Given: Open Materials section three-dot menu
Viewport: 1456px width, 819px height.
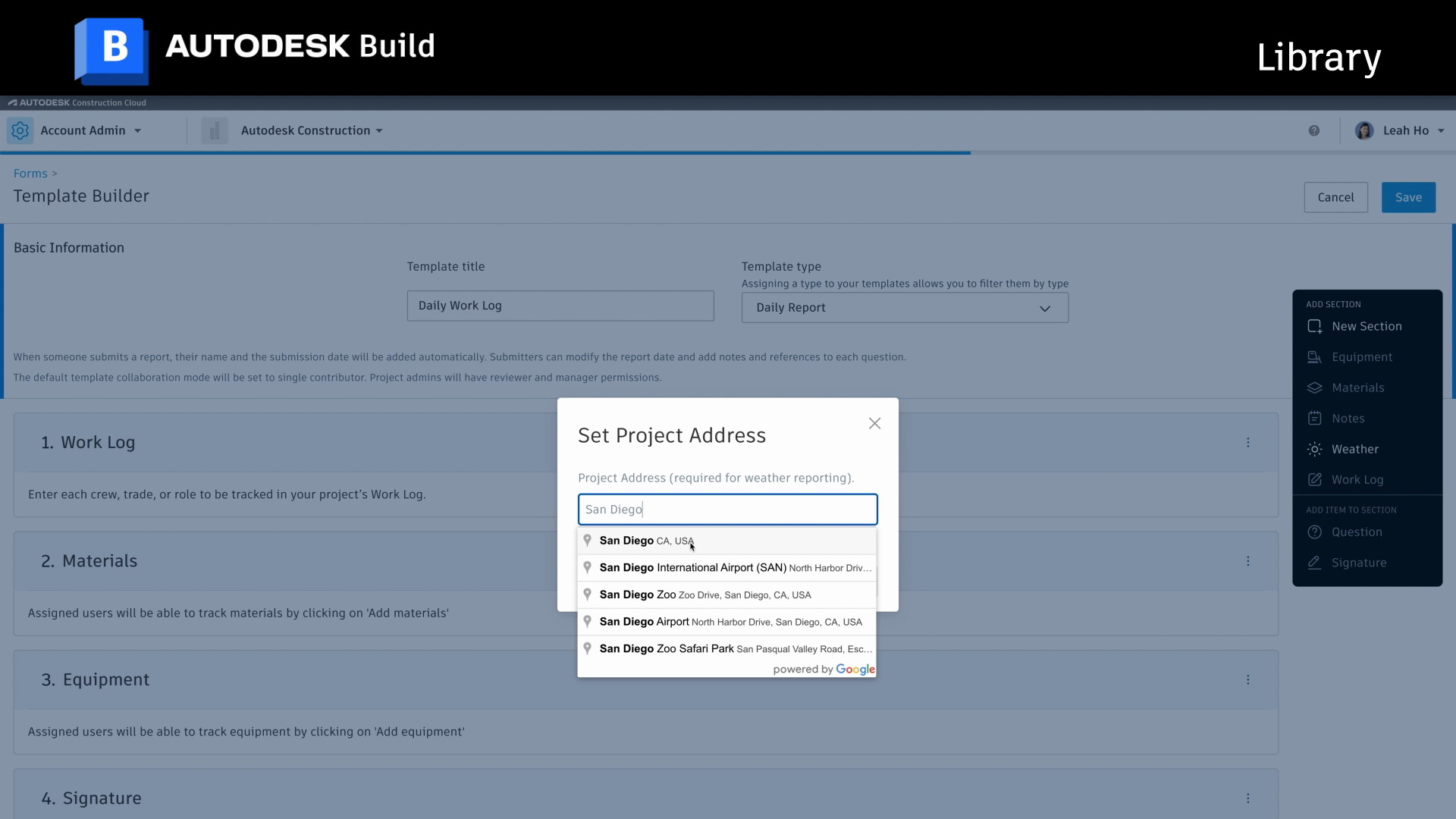Looking at the screenshot, I should click(1247, 561).
